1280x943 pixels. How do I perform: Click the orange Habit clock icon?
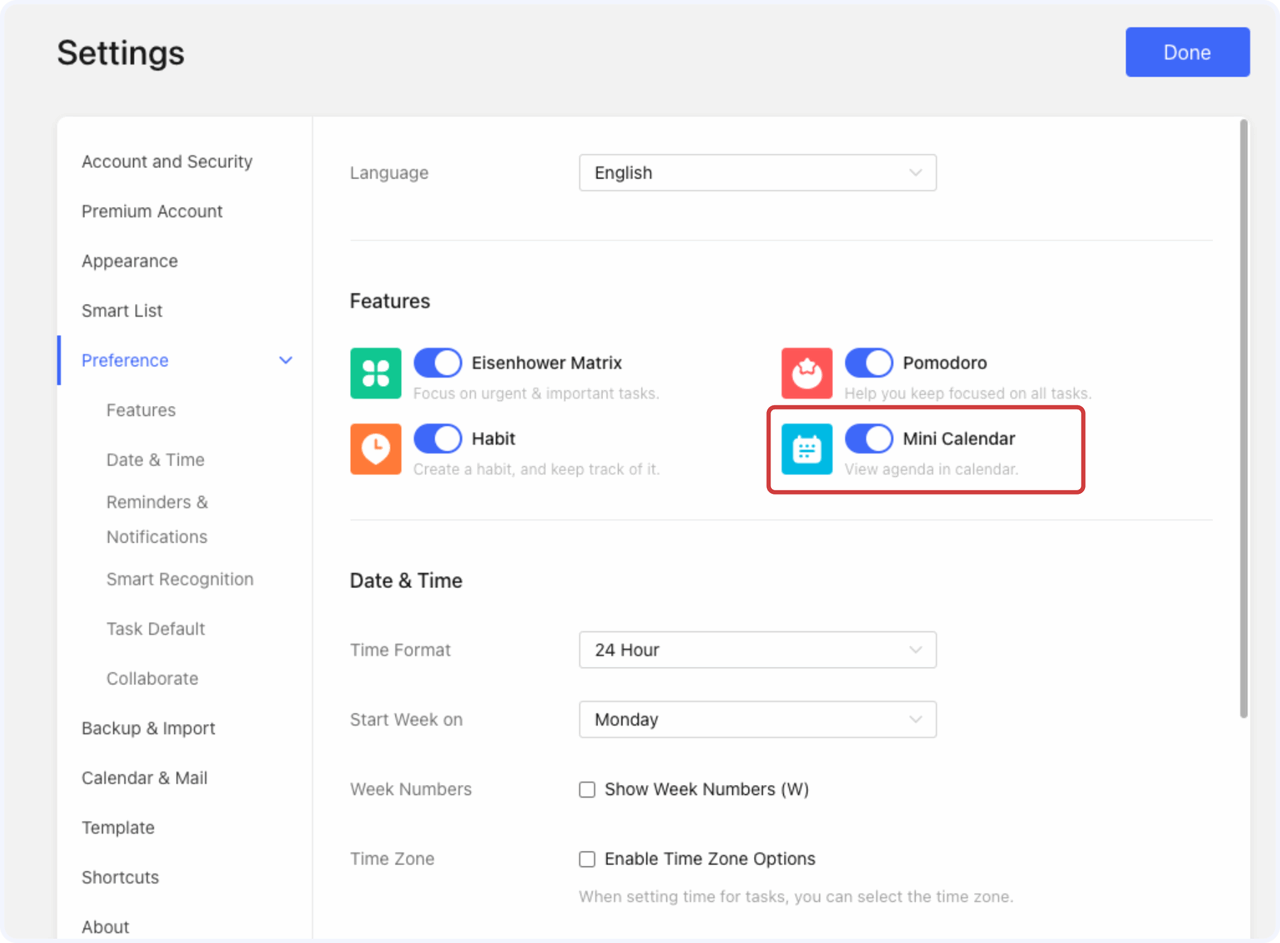pyautogui.click(x=376, y=449)
